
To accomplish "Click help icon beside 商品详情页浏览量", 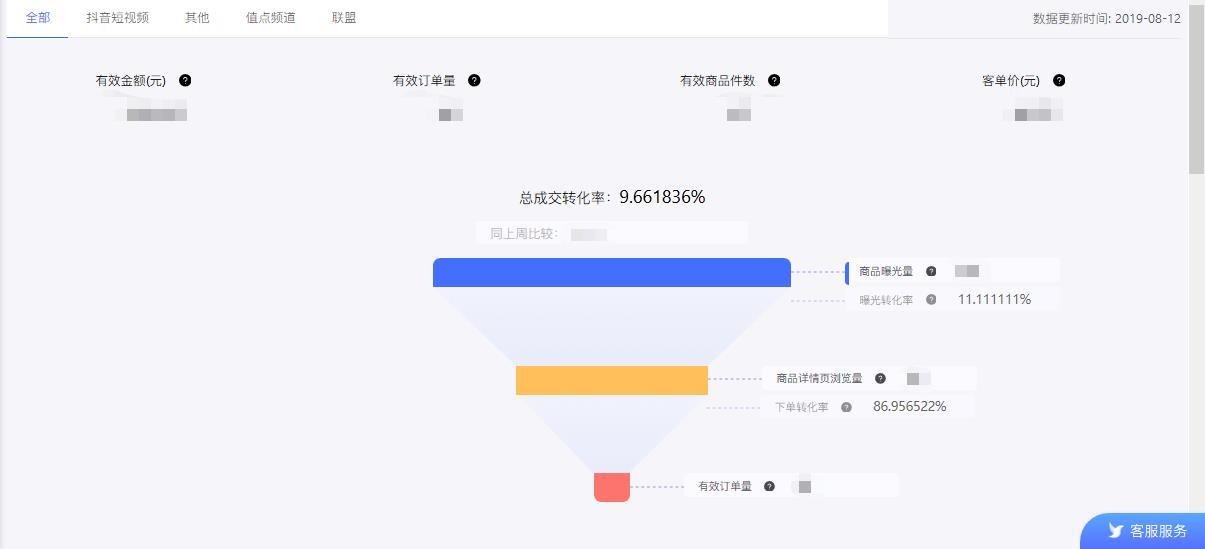I will pos(880,378).
